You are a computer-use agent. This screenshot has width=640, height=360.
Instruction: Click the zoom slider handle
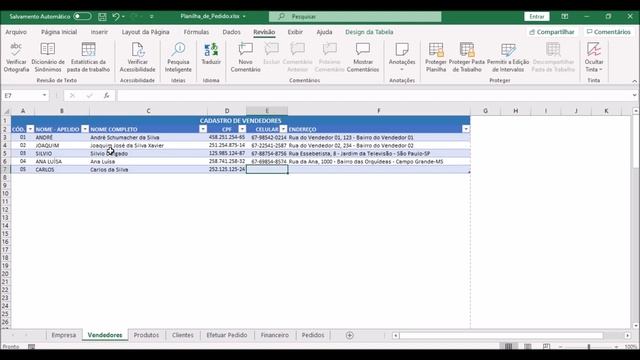(x=589, y=347)
